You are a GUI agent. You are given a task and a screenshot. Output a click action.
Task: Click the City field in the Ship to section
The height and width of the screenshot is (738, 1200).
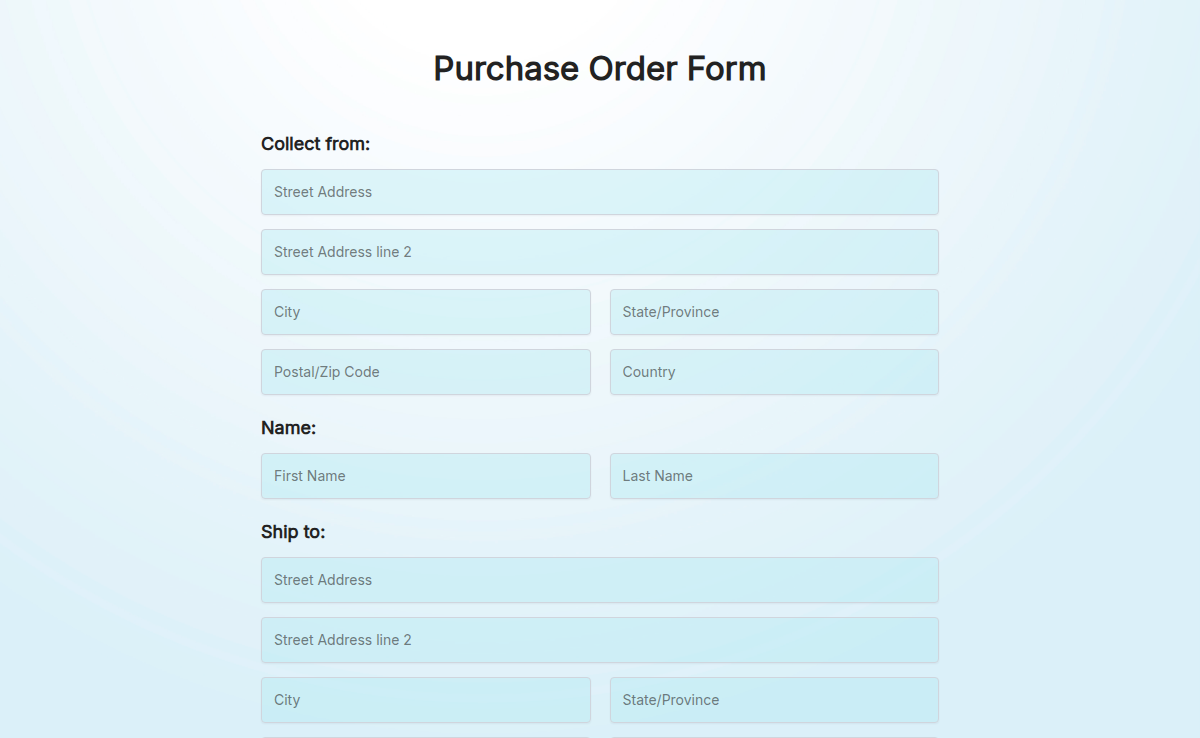[425, 700]
